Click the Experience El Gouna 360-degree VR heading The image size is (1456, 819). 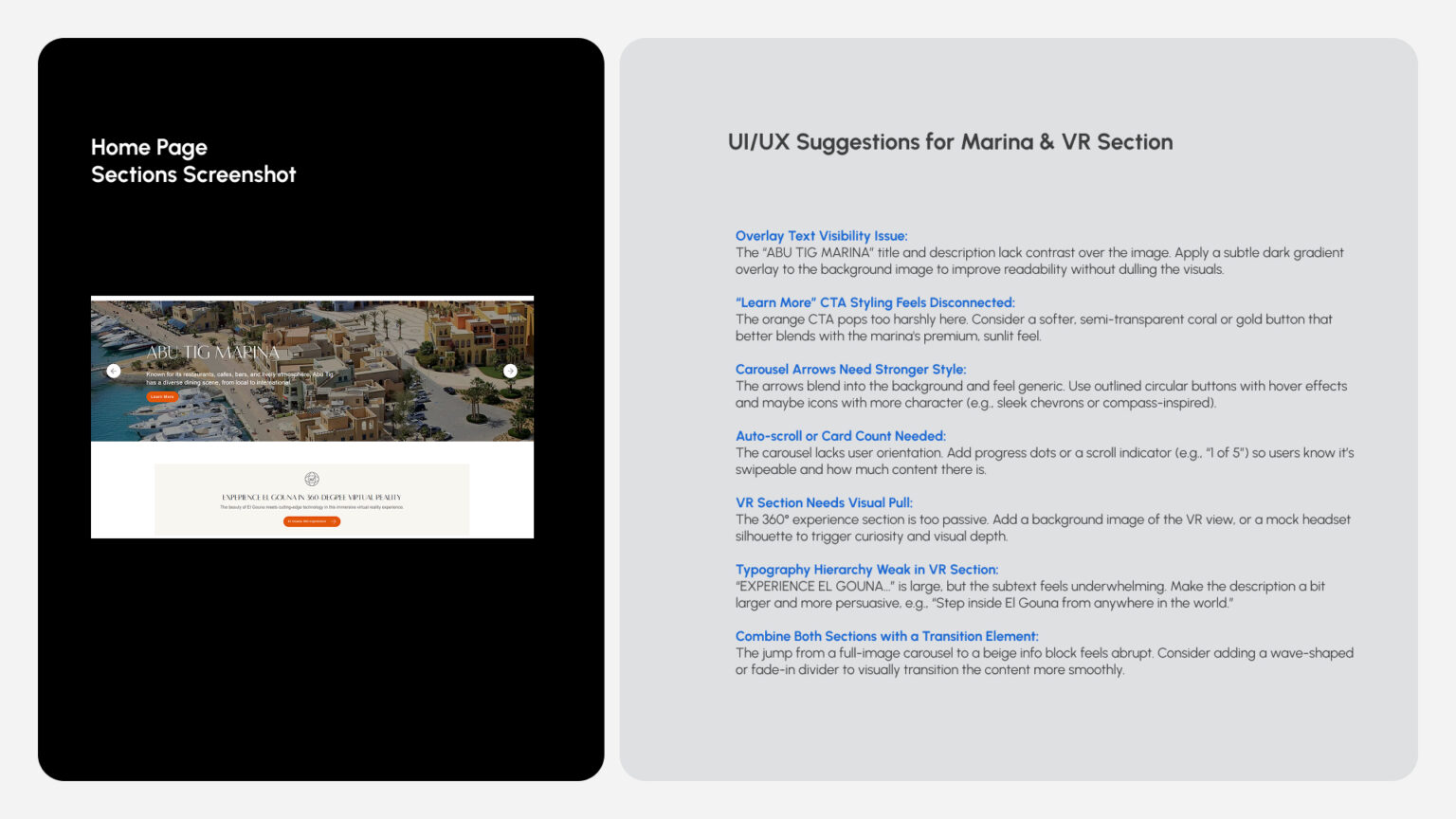coord(312,497)
